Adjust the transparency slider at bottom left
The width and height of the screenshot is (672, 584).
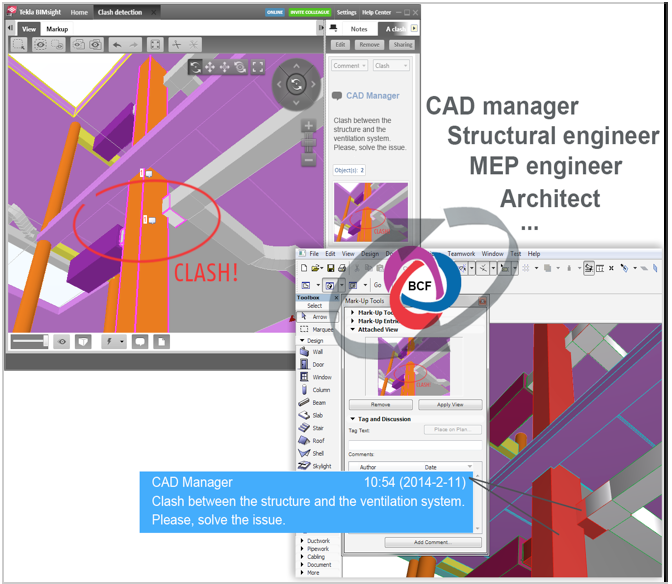pyautogui.click(x=29, y=341)
